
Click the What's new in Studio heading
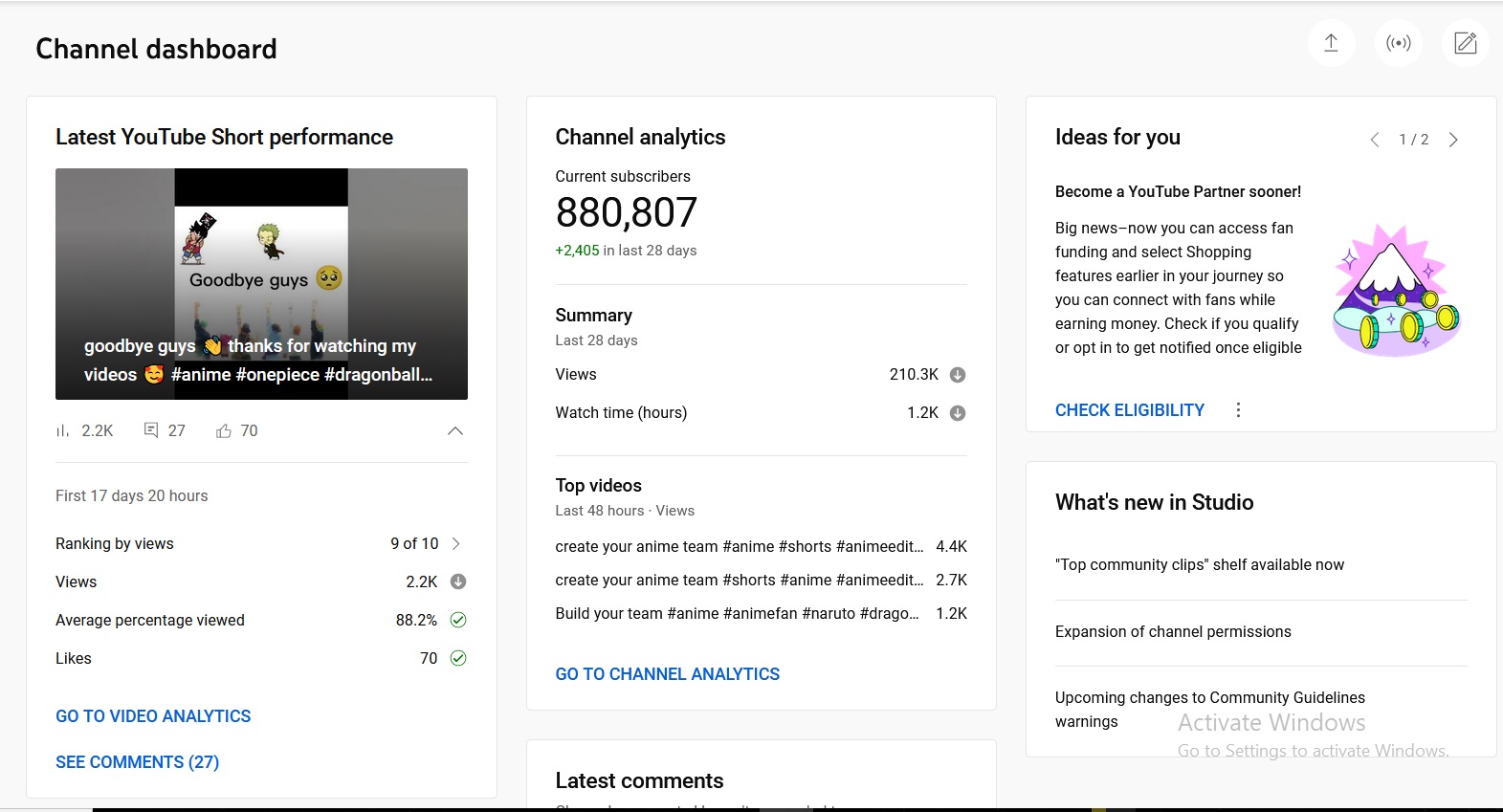coord(1155,503)
